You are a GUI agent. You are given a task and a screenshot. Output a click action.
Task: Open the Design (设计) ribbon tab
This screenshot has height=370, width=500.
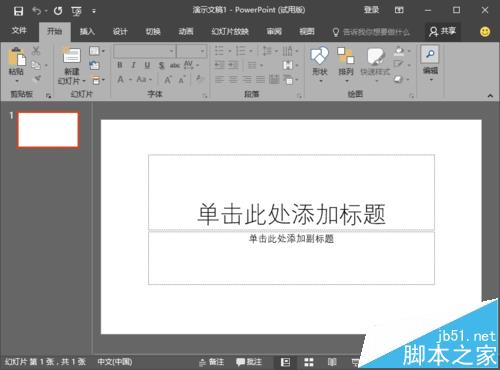pyautogui.click(x=120, y=32)
